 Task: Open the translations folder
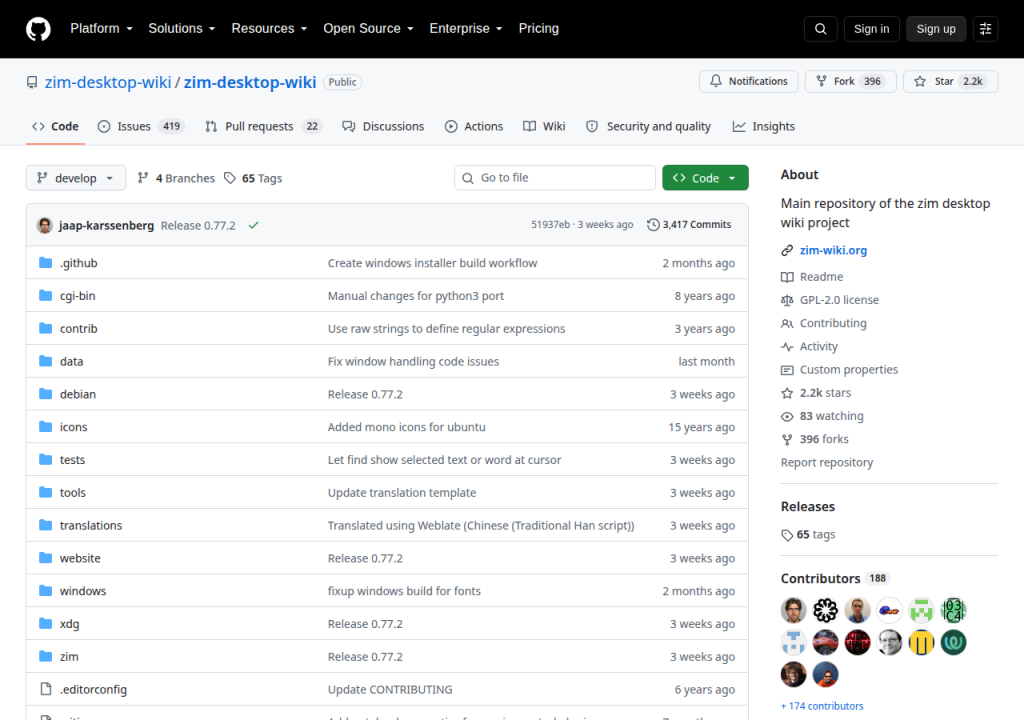[91, 525]
